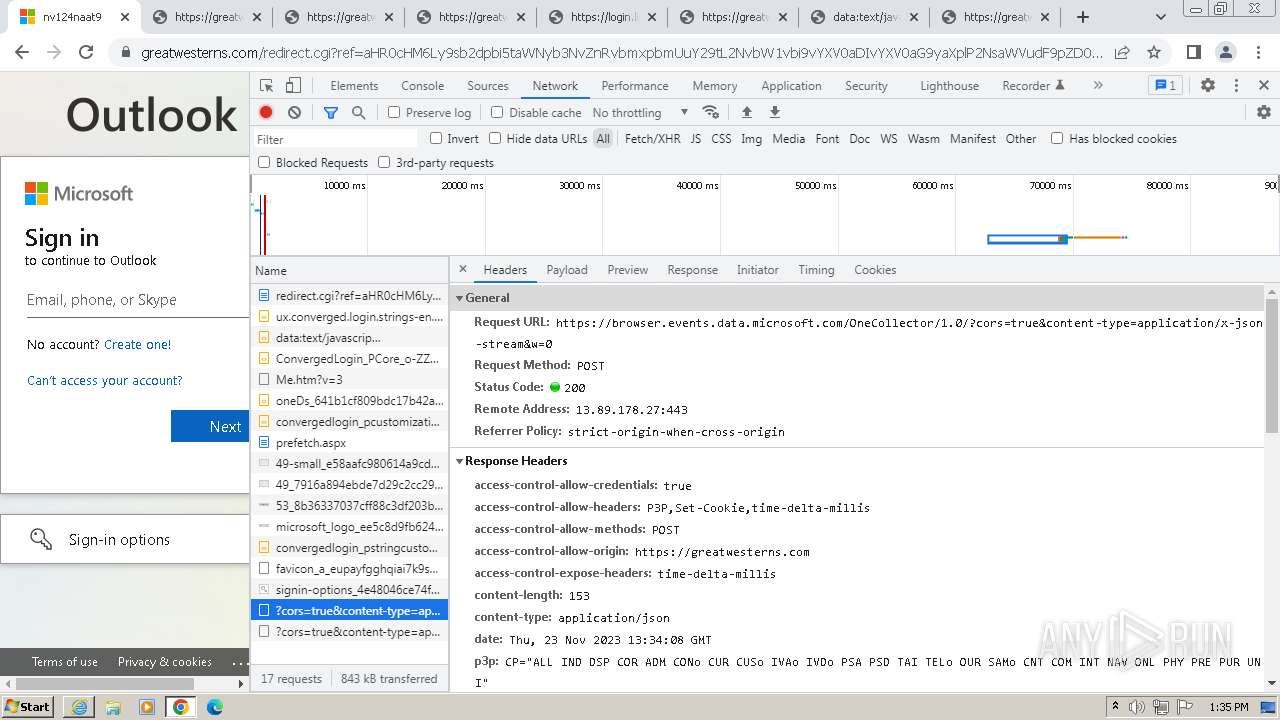Click the Create one! link
Viewport: 1280px width, 720px height.
click(137, 344)
